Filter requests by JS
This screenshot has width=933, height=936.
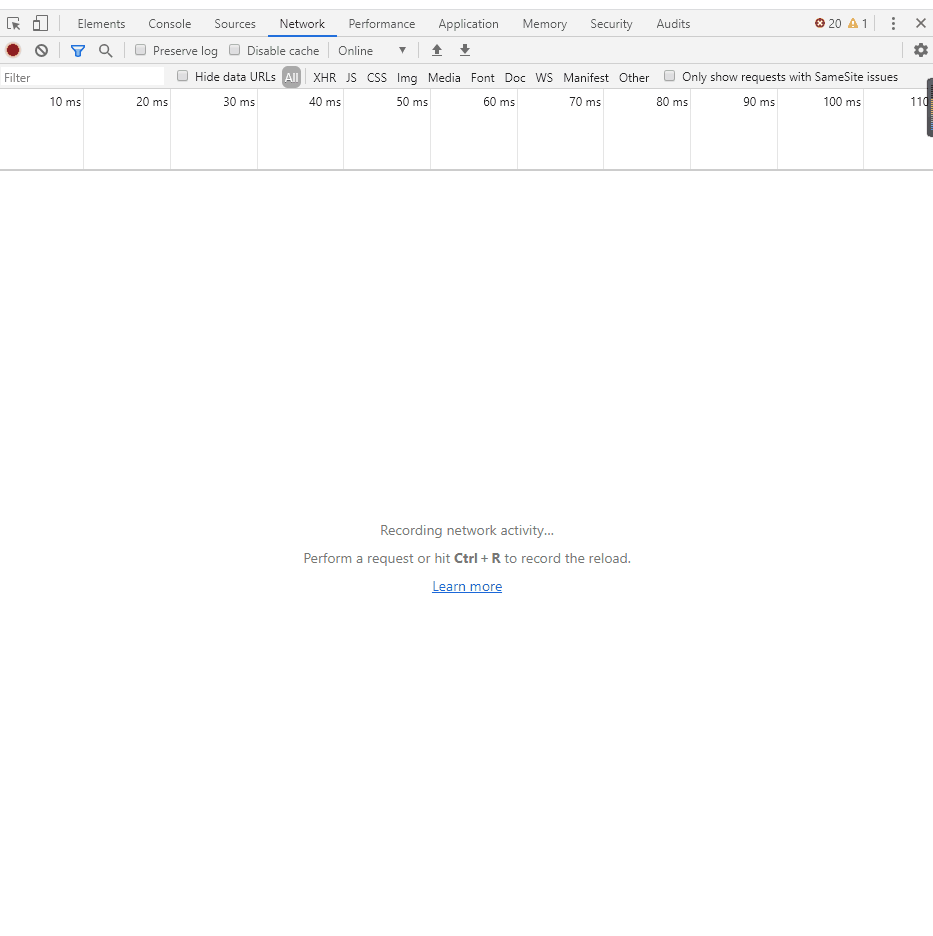[352, 78]
